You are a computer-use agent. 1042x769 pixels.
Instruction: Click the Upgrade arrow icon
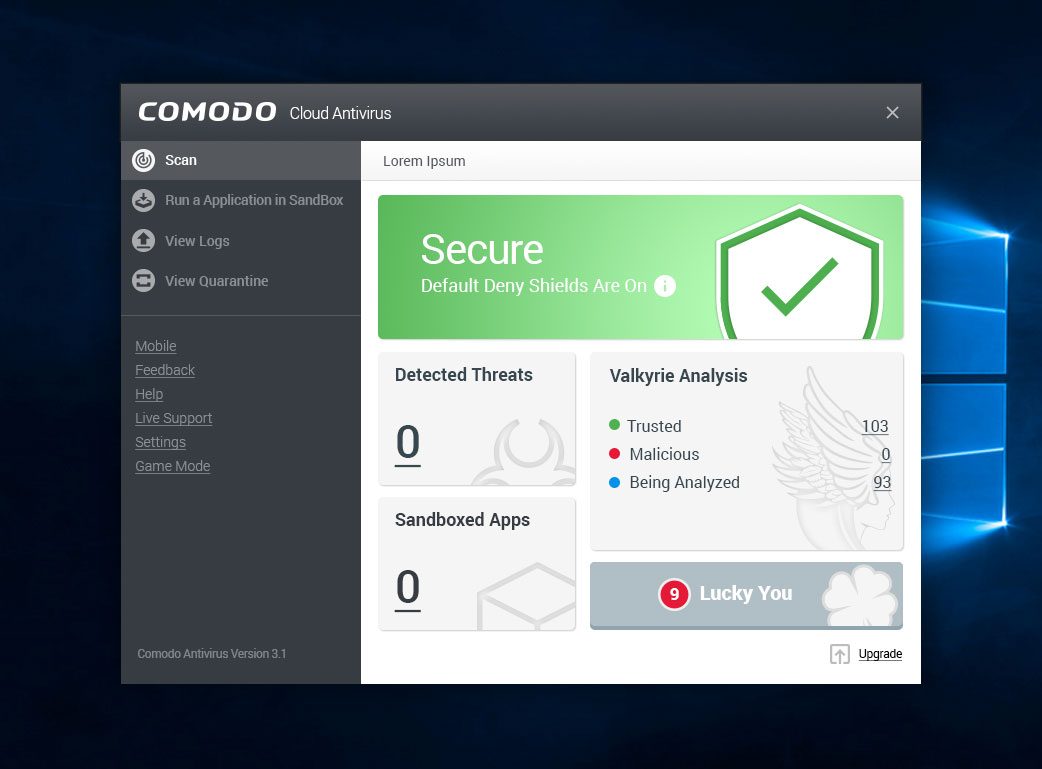pos(839,654)
